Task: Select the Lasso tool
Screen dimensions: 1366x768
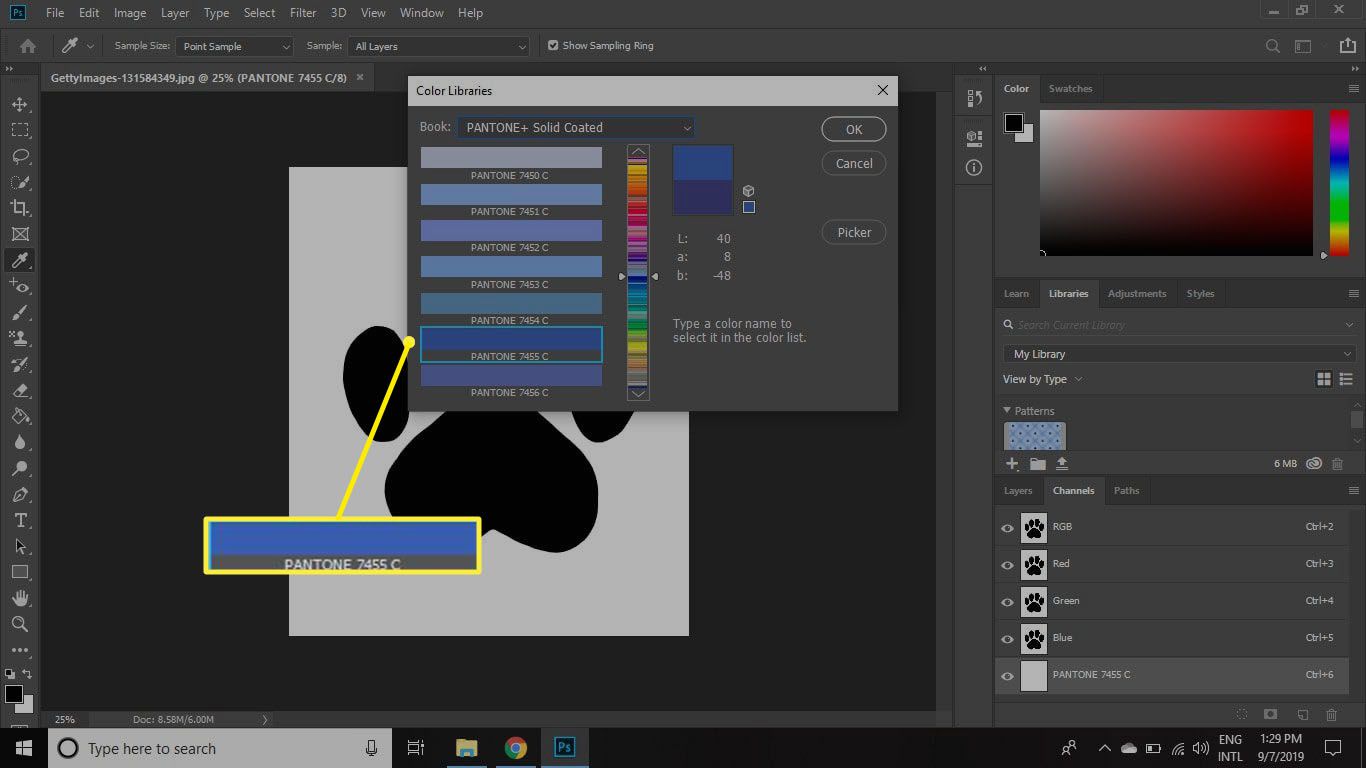Action: (x=20, y=156)
